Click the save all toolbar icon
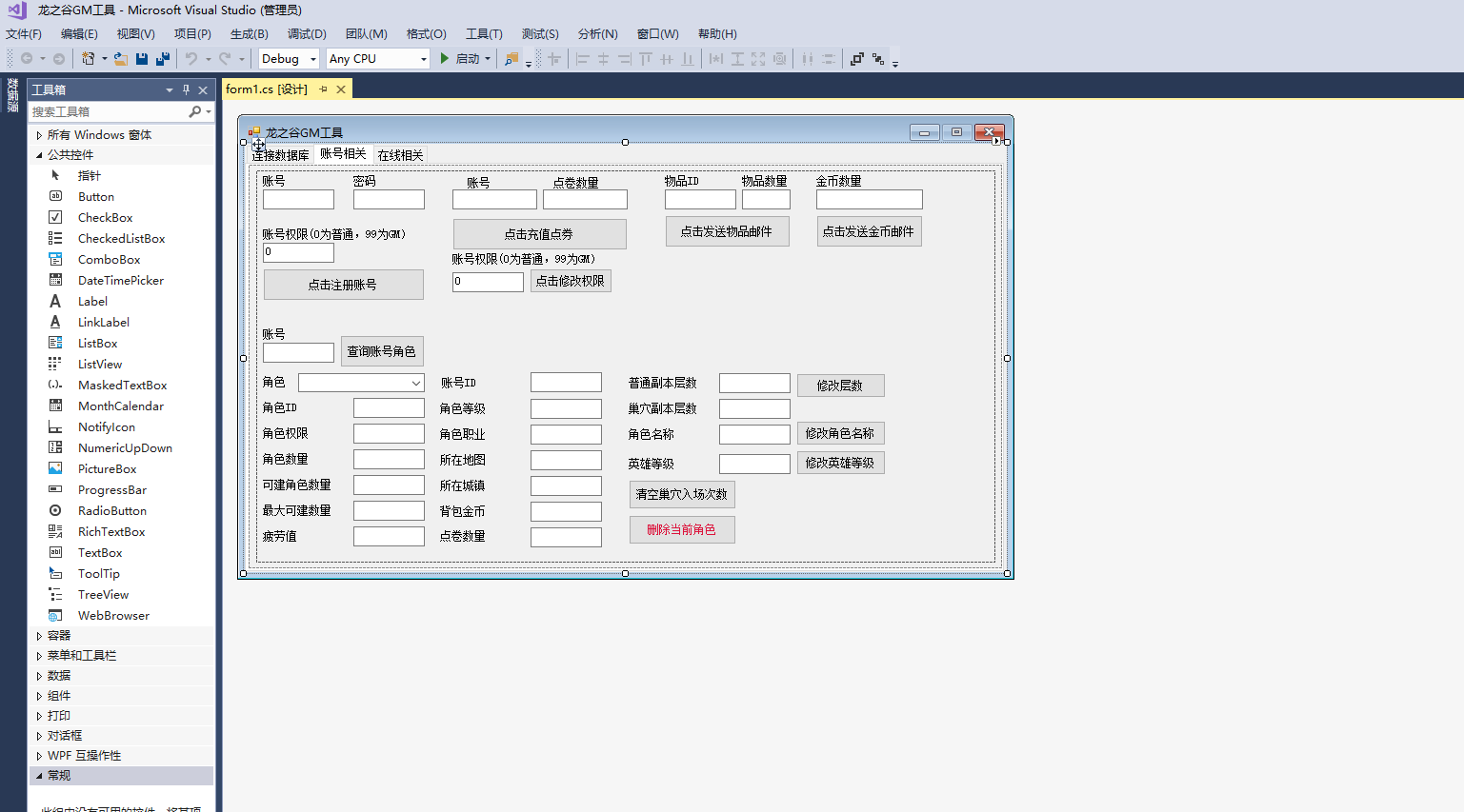Screen dimensions: 1464x812 pyautogui.click(x=163, y=58)
